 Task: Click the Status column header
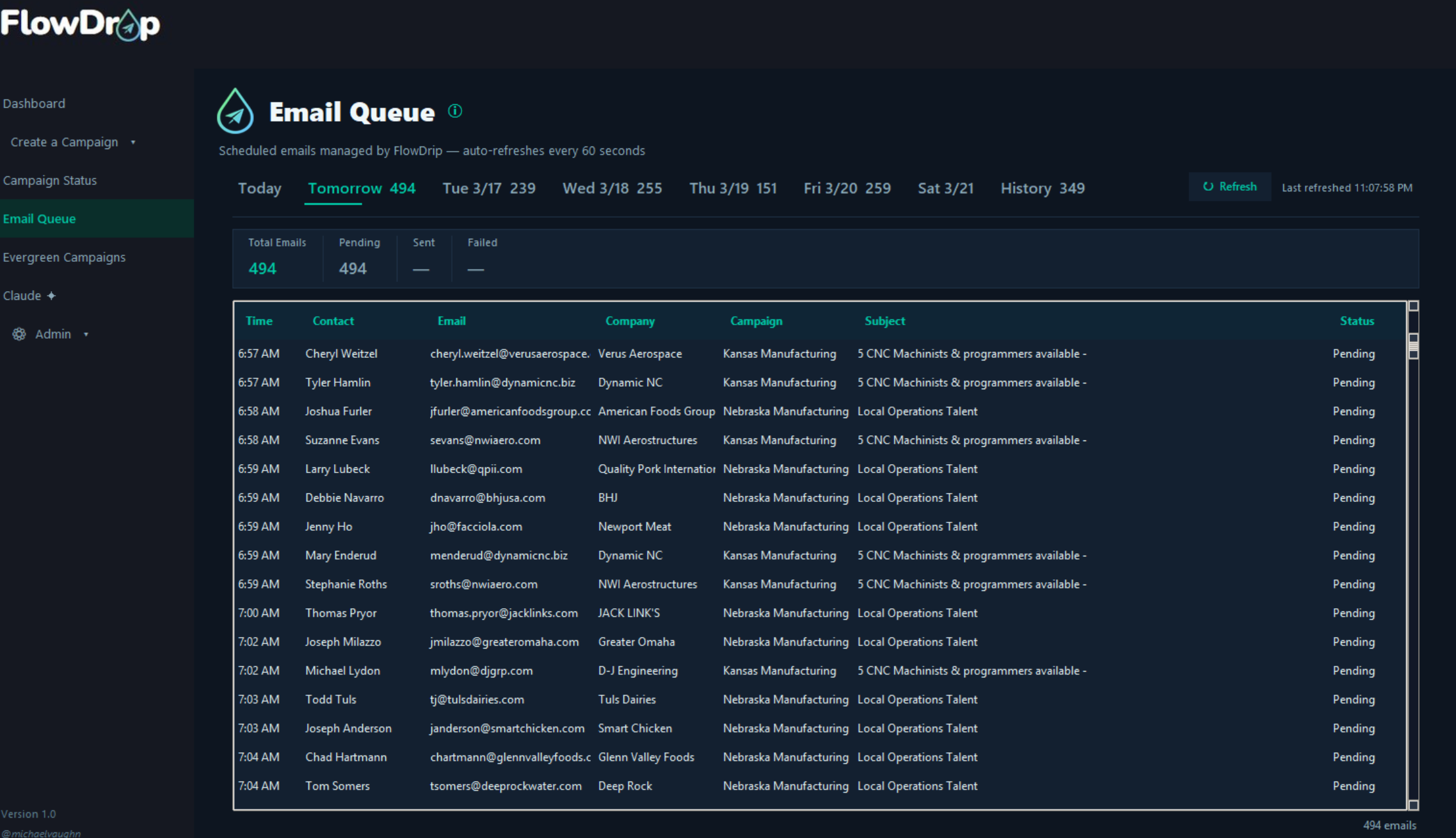(x=1357, y=321)
